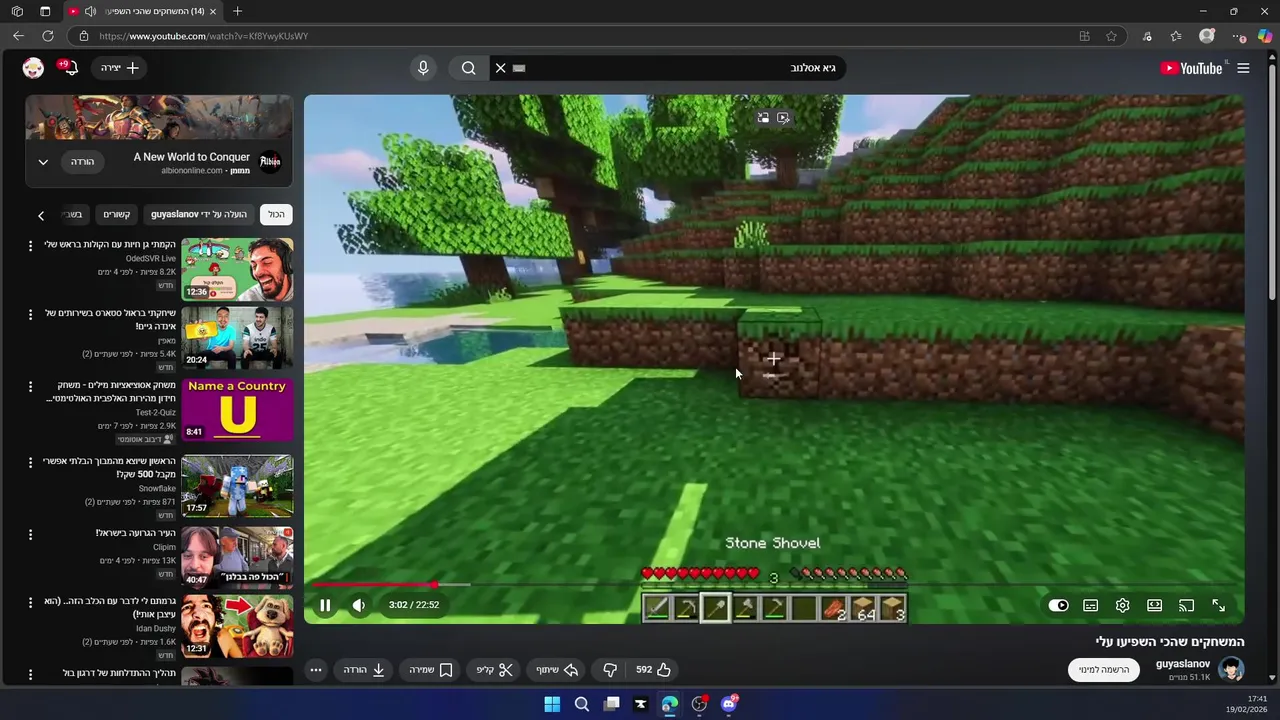
Task: Open the YouTube main menu hamburger
Action: [x=1243, y=68]
